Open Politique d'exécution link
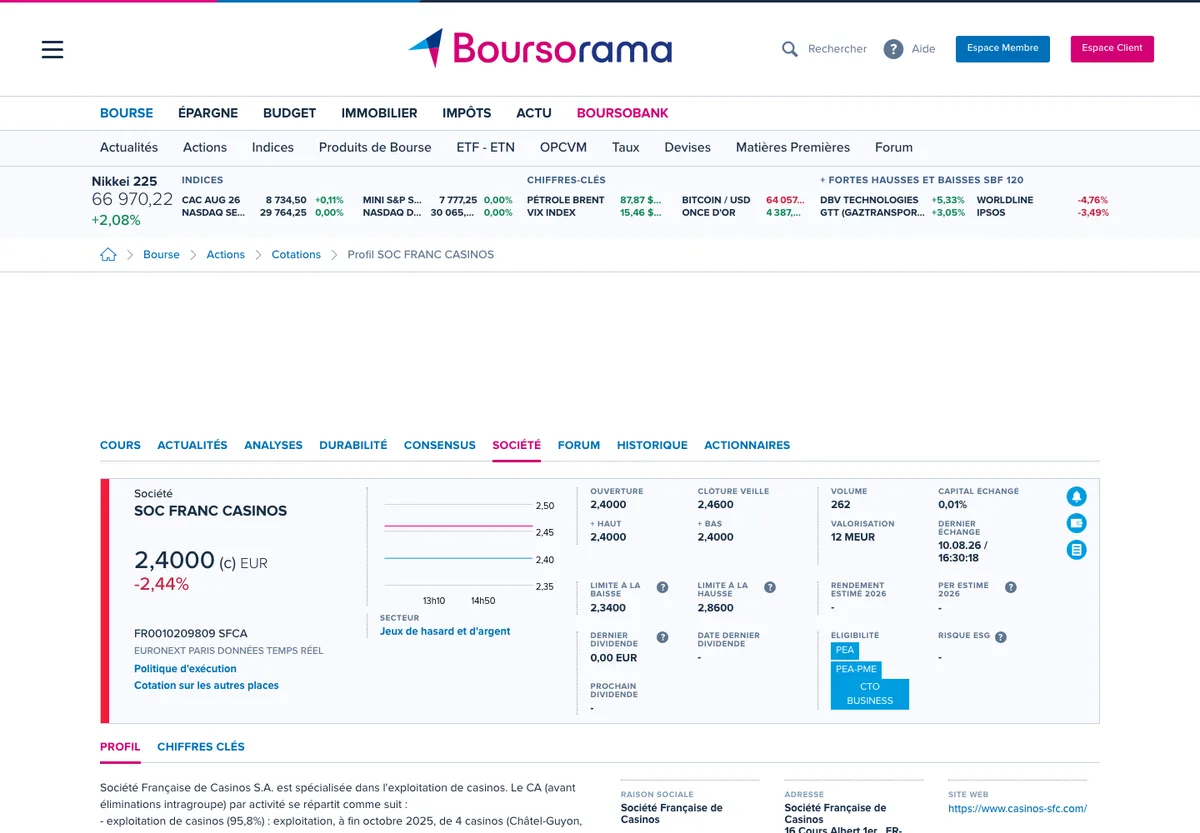This screenshot has height=833, width=1200. click(x=185, y=669)
